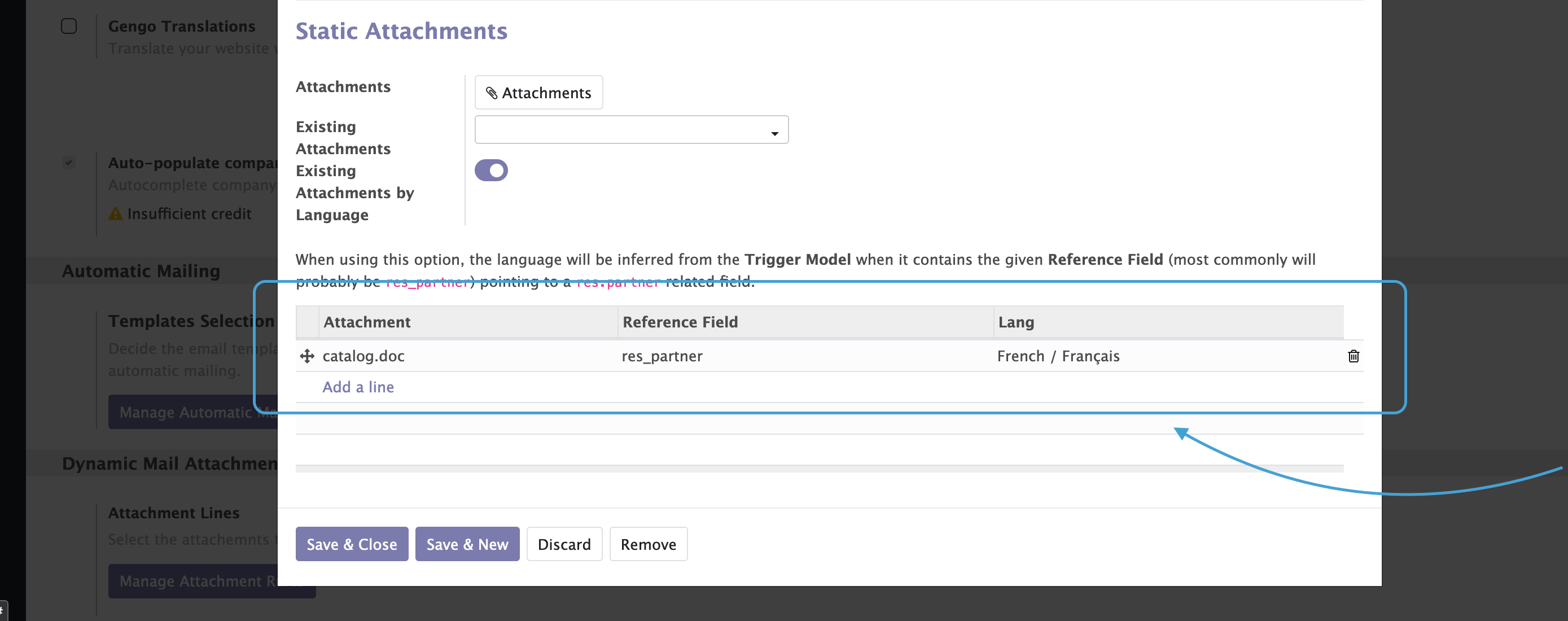The image size is (1568, 621).
Task: Click the Remove button
Action: [647, 544]
